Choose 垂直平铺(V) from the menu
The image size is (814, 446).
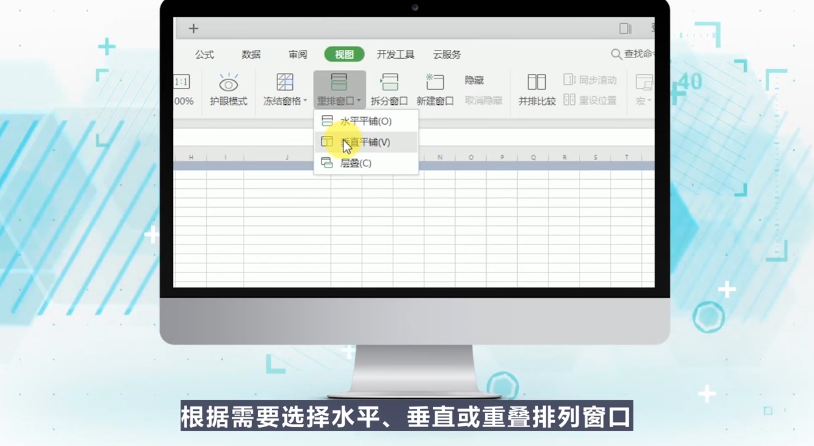365,142
